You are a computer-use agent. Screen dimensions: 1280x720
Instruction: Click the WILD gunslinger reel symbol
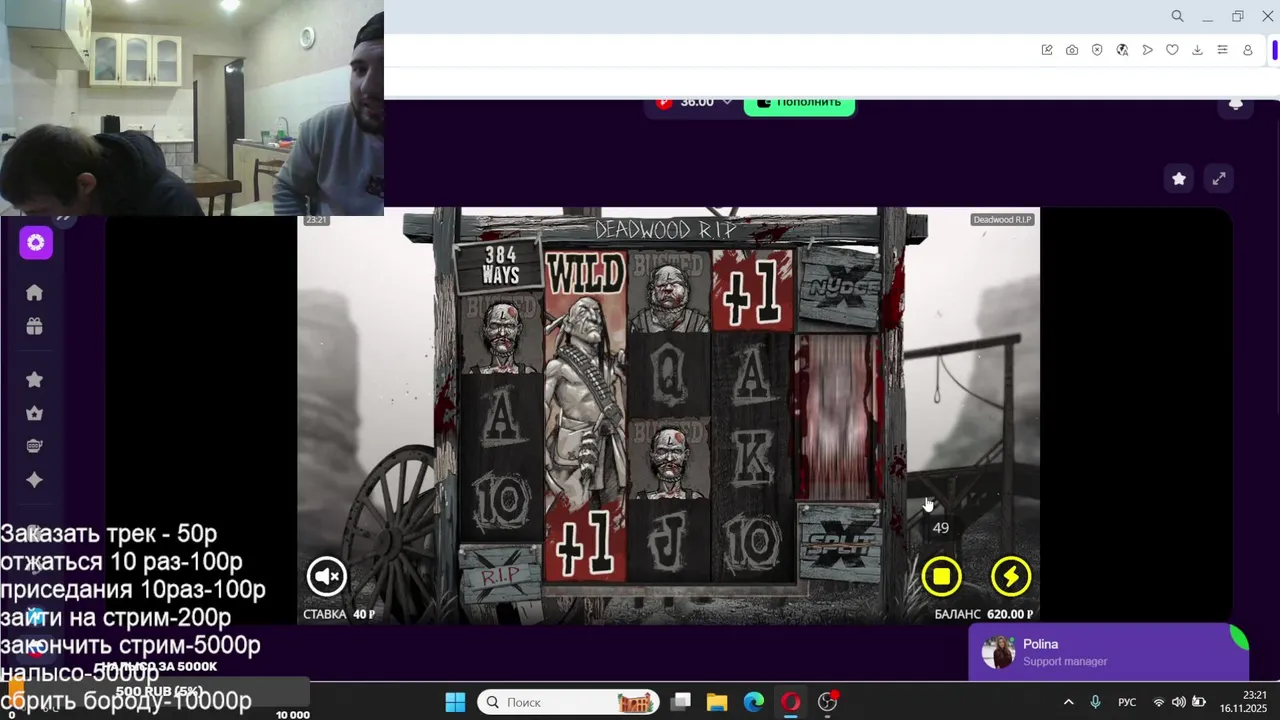pyautogui.click(x=586, y=374)
